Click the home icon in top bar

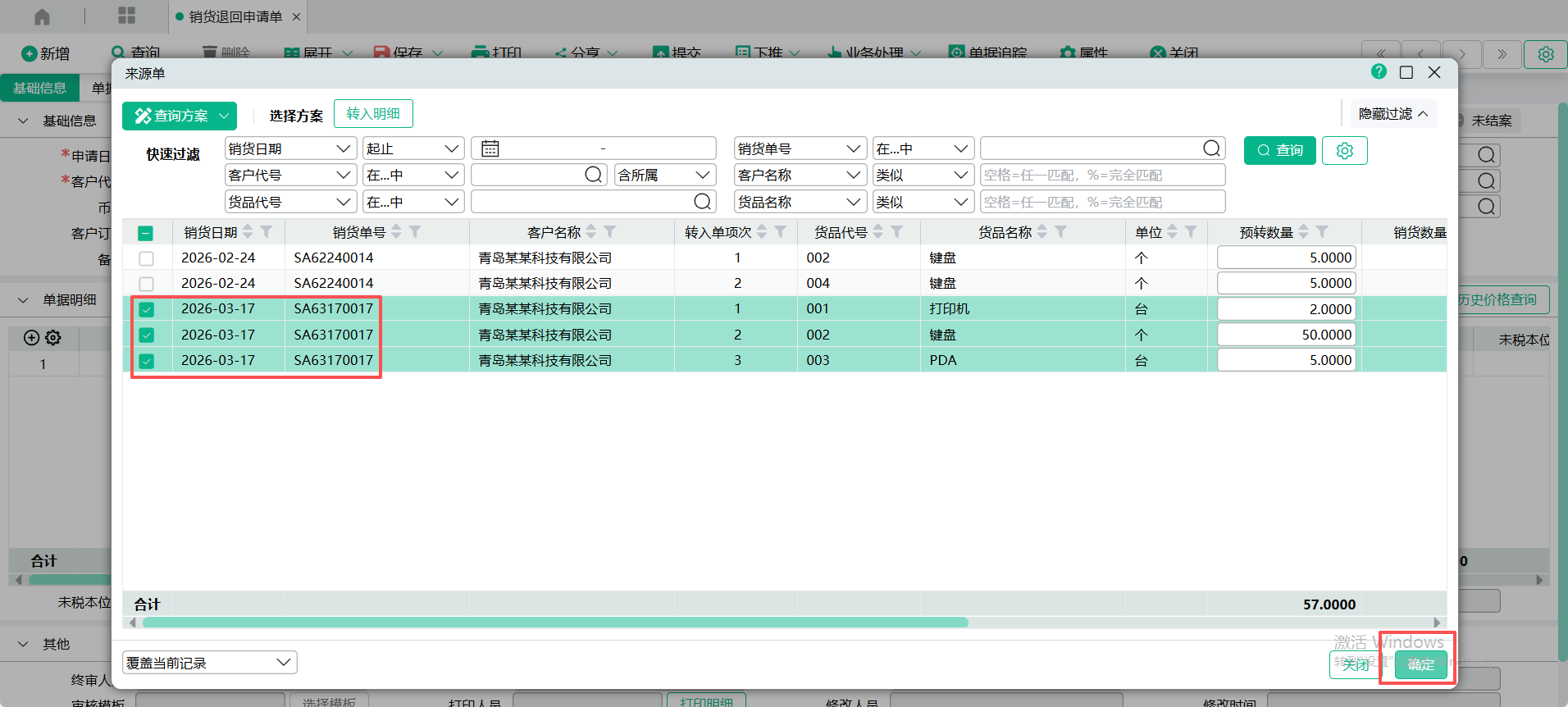click(x=42, y=16)
